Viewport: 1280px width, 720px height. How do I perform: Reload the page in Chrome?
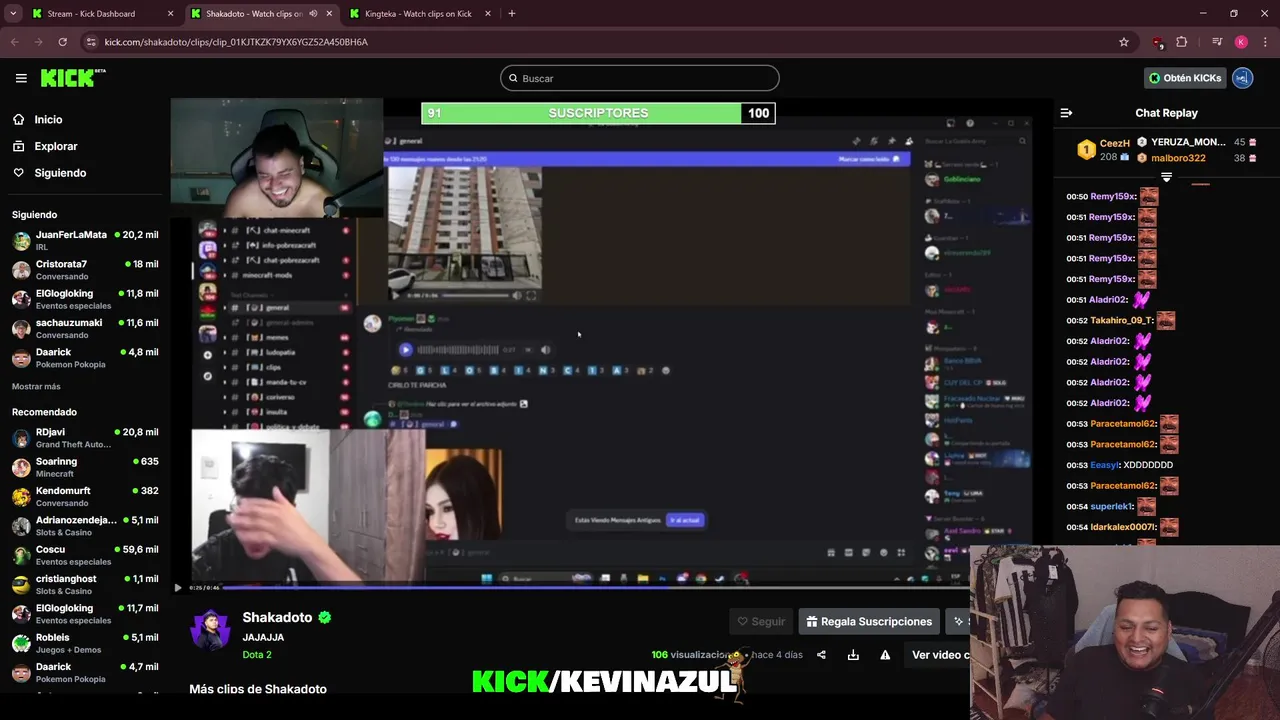(62, 42)
